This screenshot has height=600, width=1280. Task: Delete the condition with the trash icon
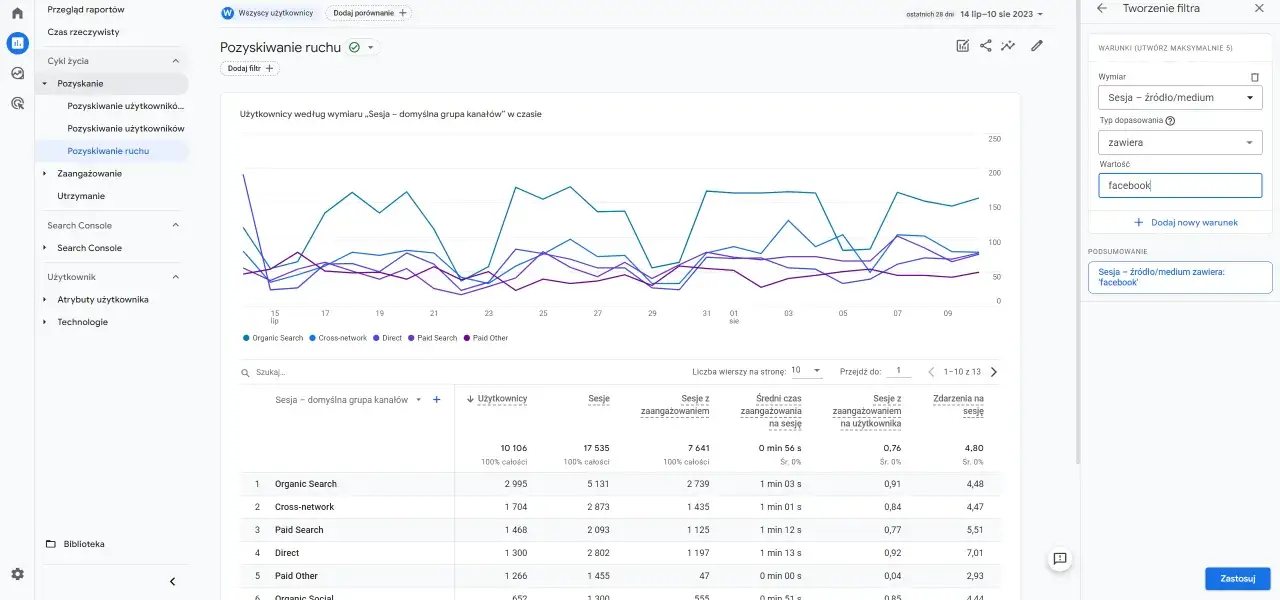(x=1255, y=77)
